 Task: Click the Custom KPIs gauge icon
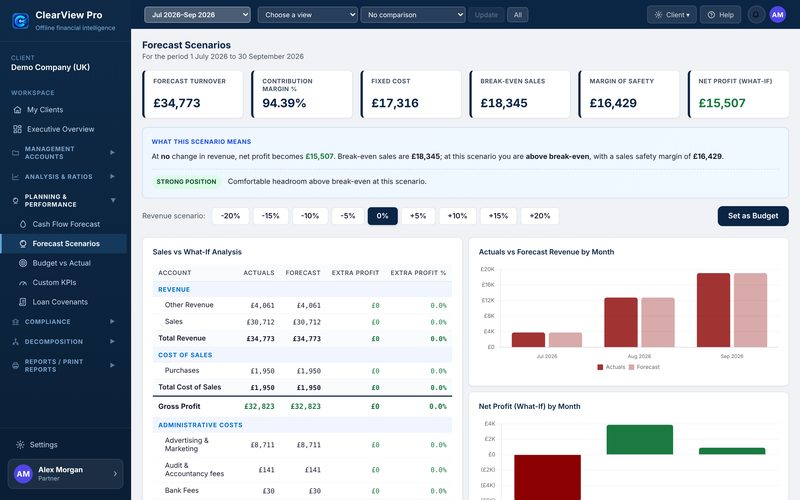pyautogui.click(x=23, y=283)
